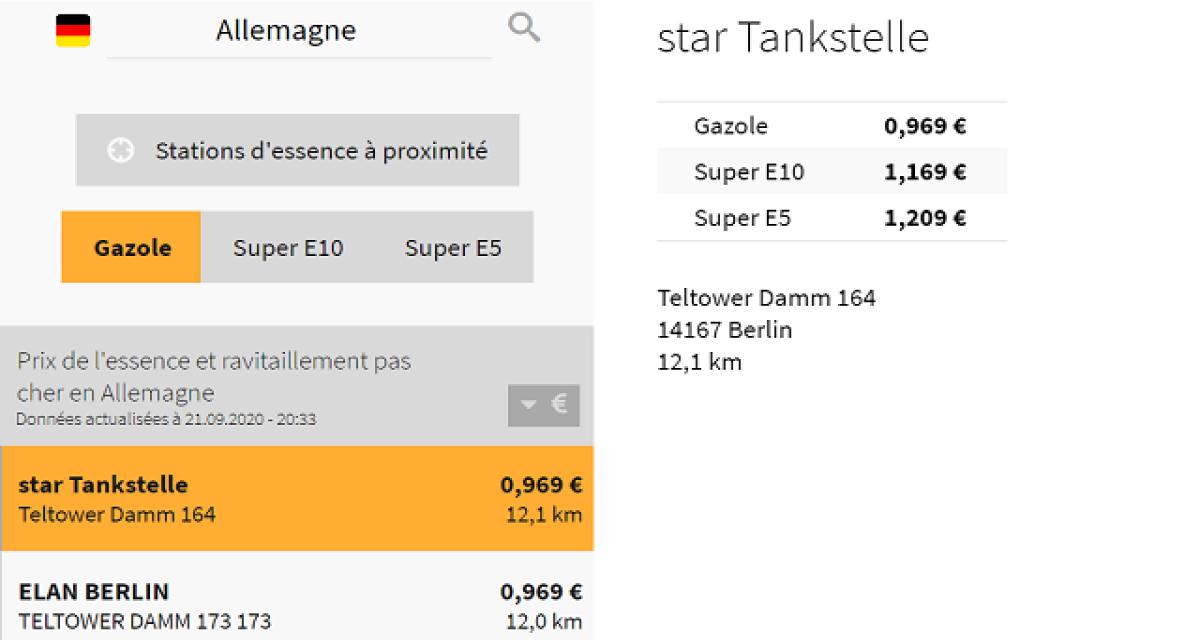The image size is (1200, 640).
Task: Click the 12,1 km distance in list
Action: pyautogui.click(x=544, y=516)
